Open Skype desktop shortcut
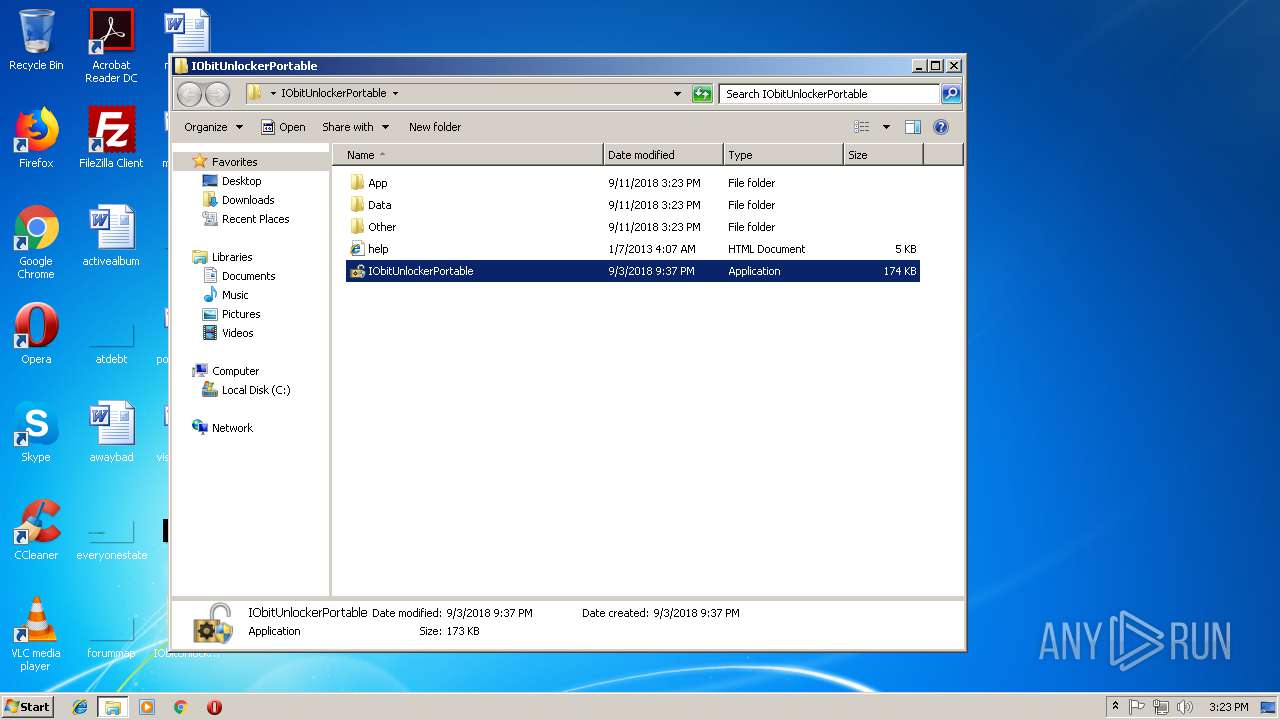 [x=36, y=432]
